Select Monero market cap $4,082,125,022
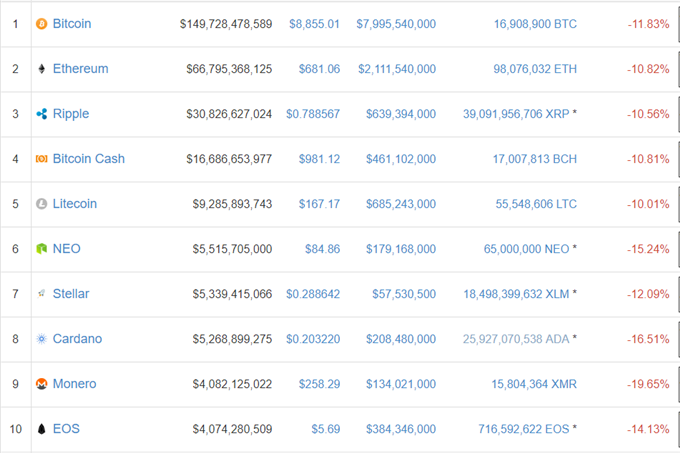The height and width of the screenshot is (453, 680). click(232, 385)
